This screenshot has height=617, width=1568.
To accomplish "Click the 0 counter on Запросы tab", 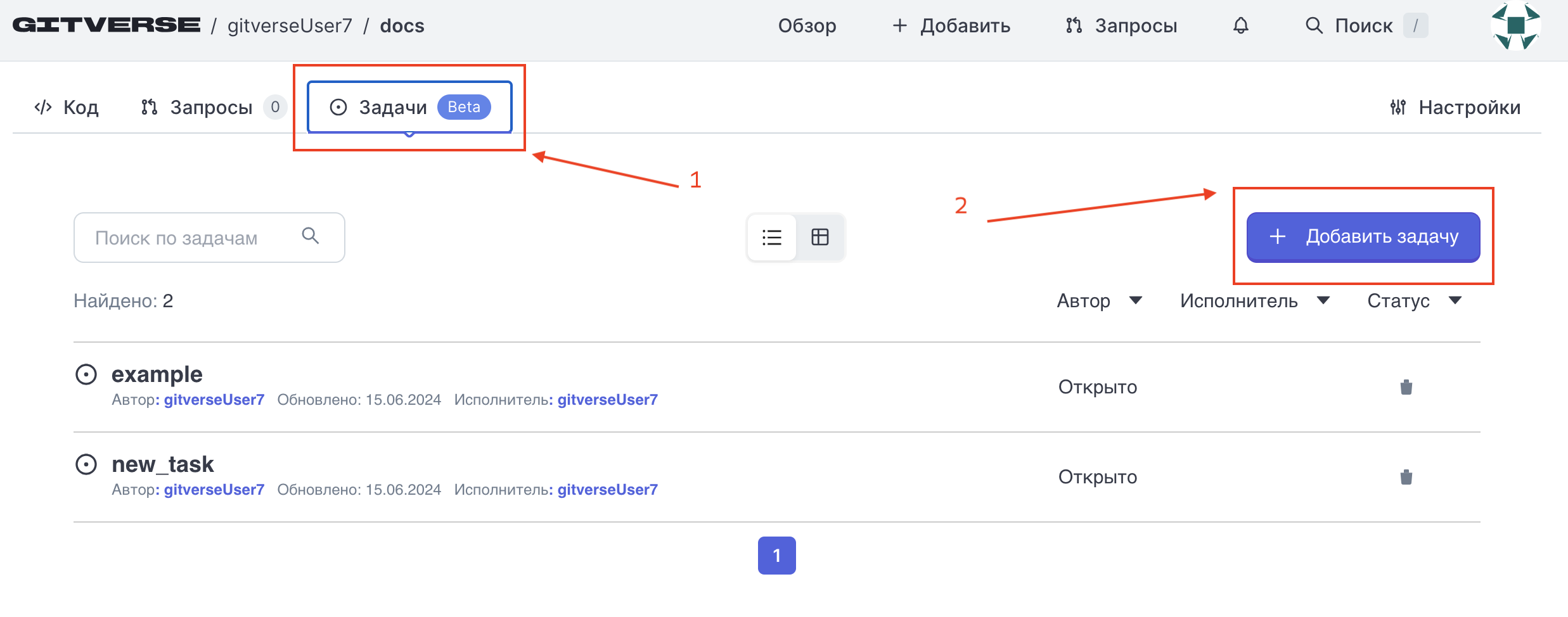I will coord(275,107).
